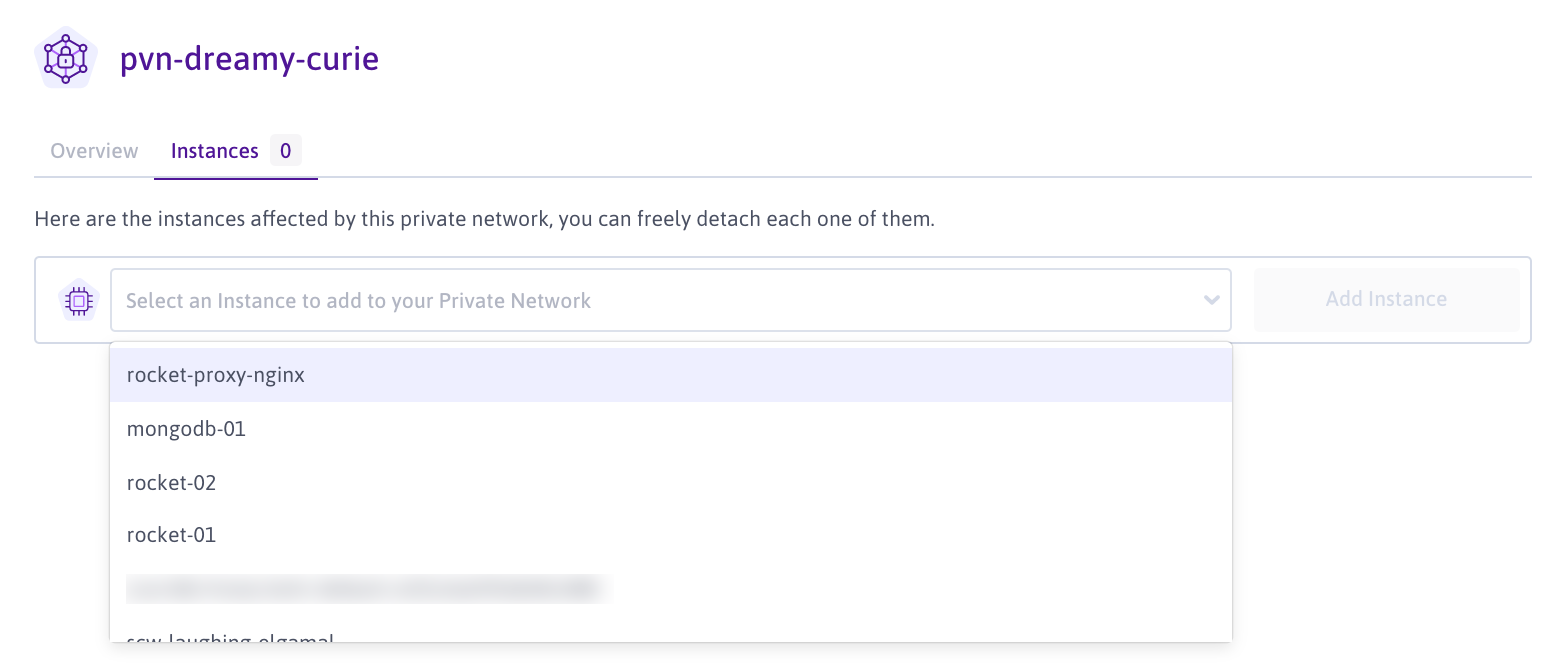Expand the instance selector chevron arrow
This screenshot has height=672, width=1562.
[1211, 300]
